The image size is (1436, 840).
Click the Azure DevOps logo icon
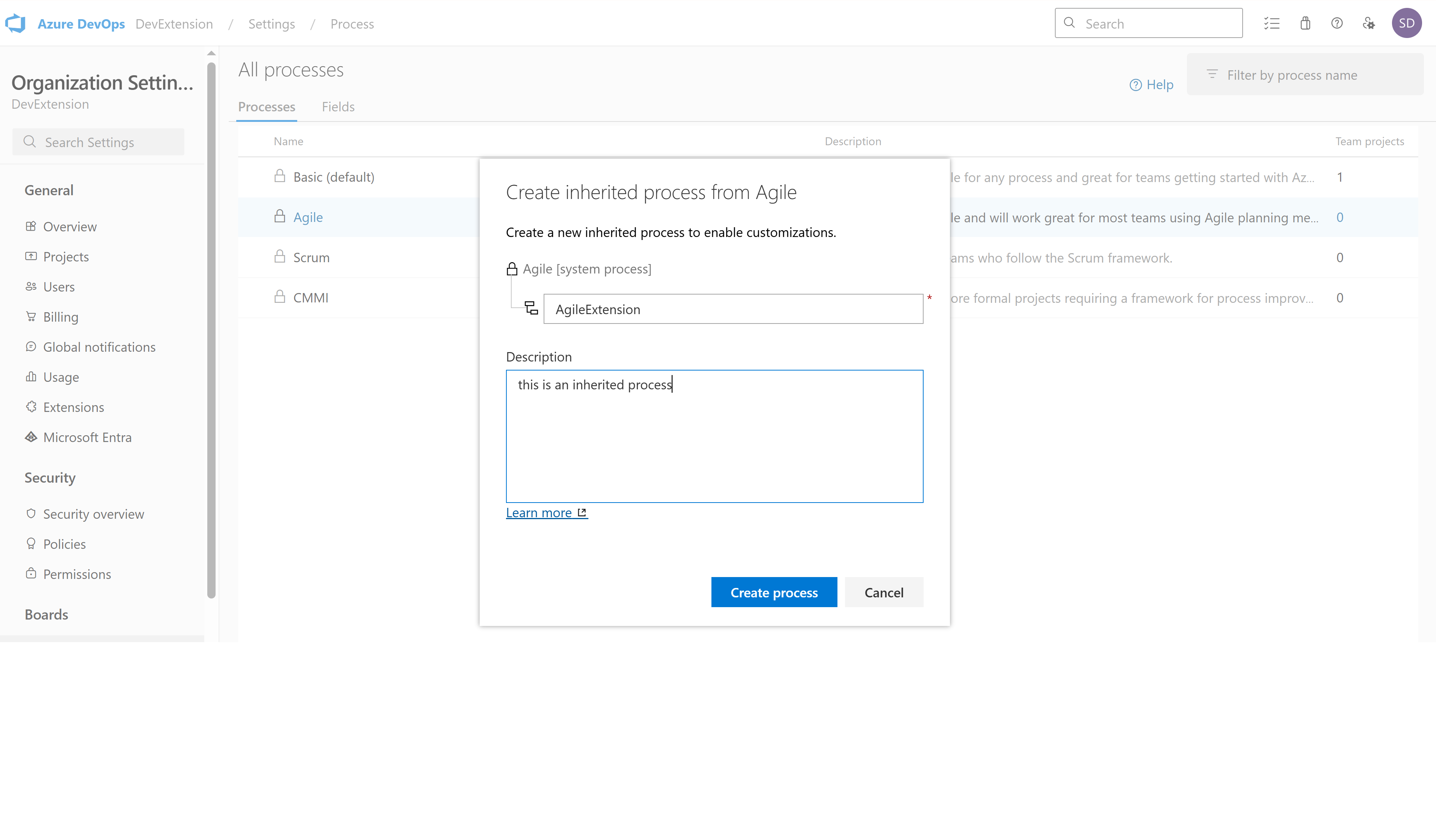[15, 23]
